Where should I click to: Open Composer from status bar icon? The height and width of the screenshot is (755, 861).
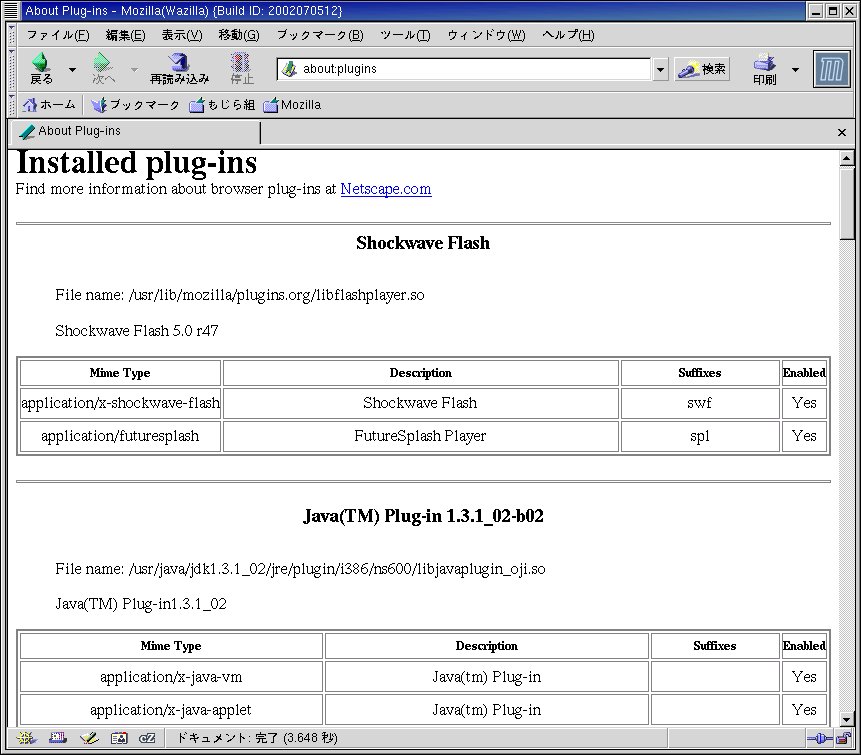pyautogui.click(x=88, y=739)
